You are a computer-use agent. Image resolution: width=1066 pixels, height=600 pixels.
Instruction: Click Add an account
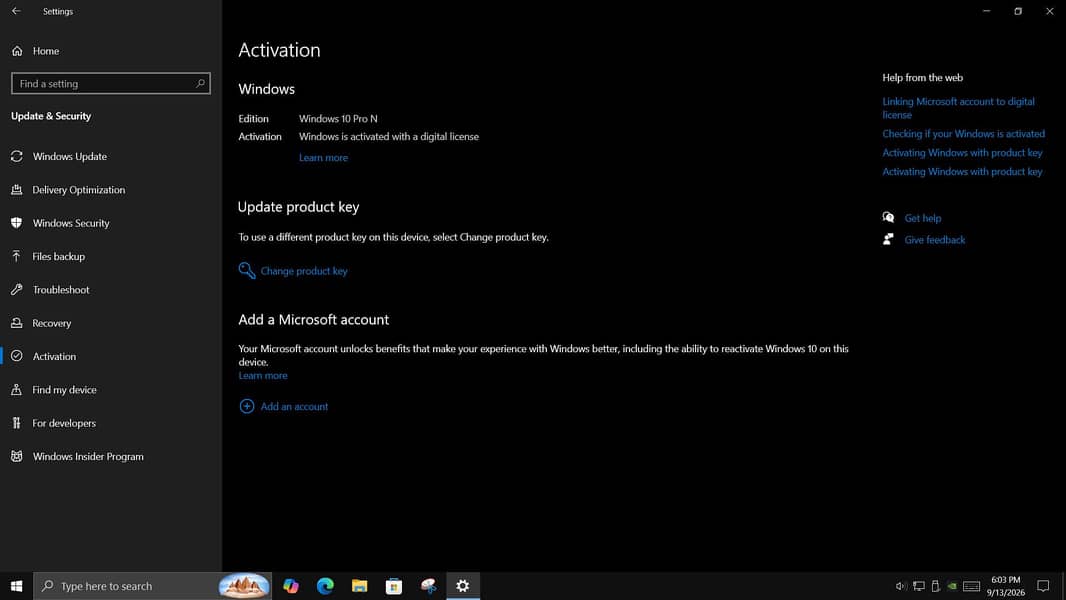[294, 406]
